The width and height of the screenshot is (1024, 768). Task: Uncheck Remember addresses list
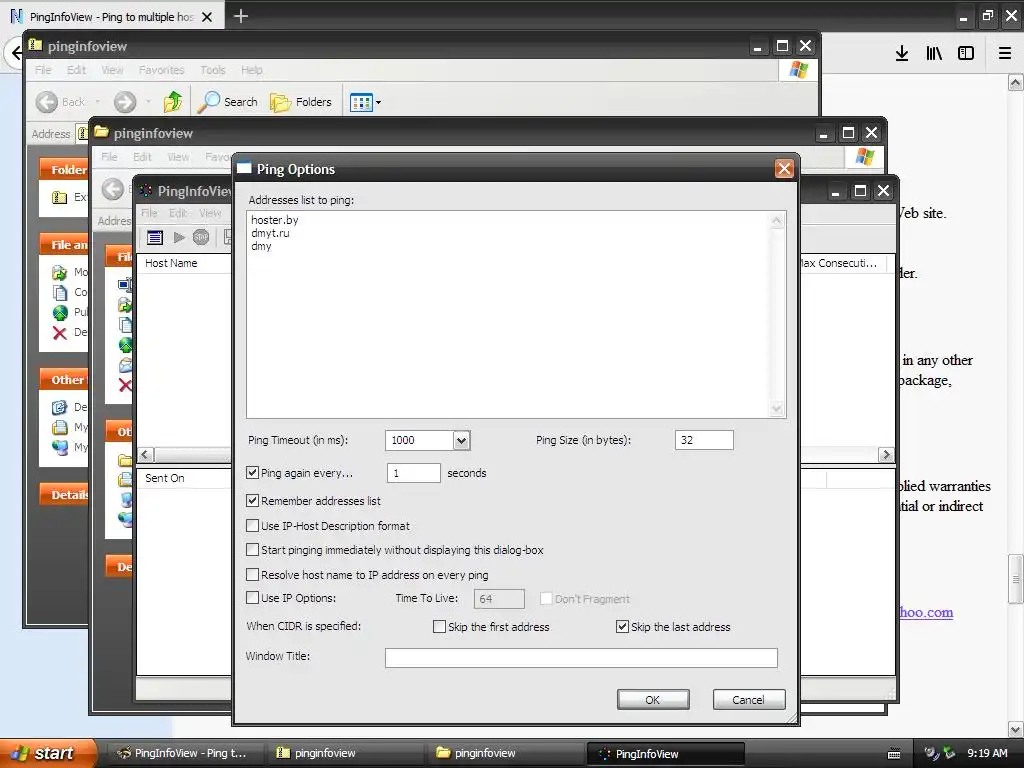[x=252, y=500]
